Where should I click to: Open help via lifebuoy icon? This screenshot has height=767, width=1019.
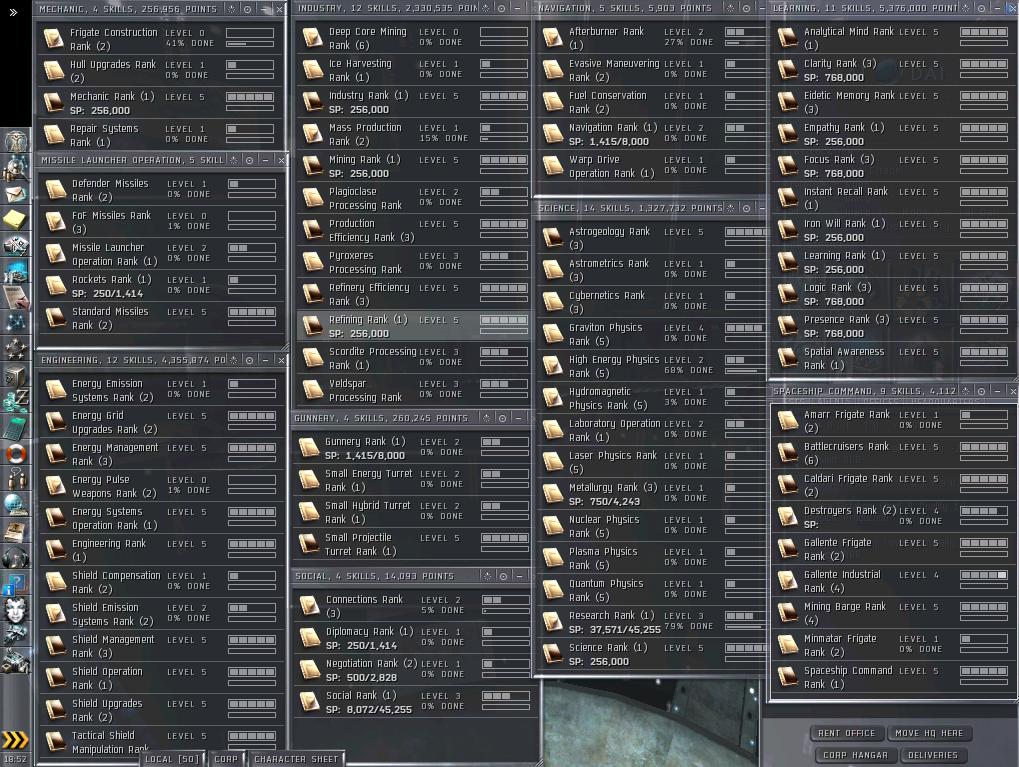coord(16,453)
